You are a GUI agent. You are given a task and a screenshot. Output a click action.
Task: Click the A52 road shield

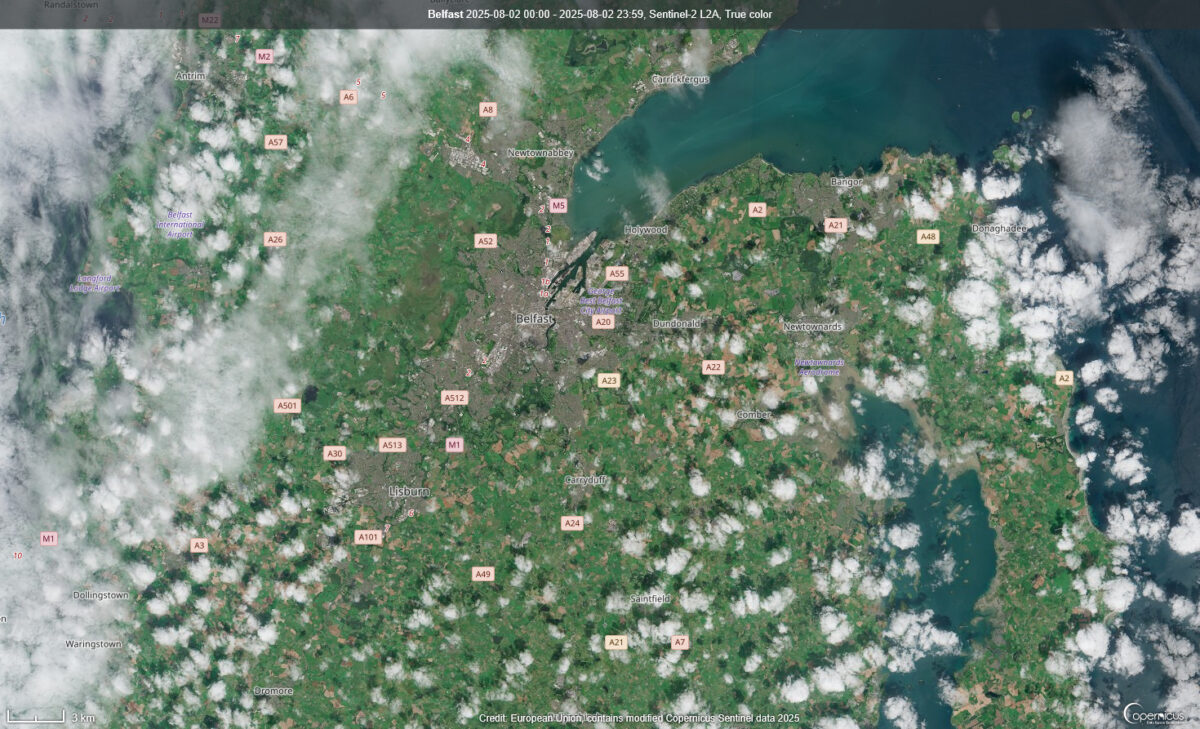[x=485, y=241]
